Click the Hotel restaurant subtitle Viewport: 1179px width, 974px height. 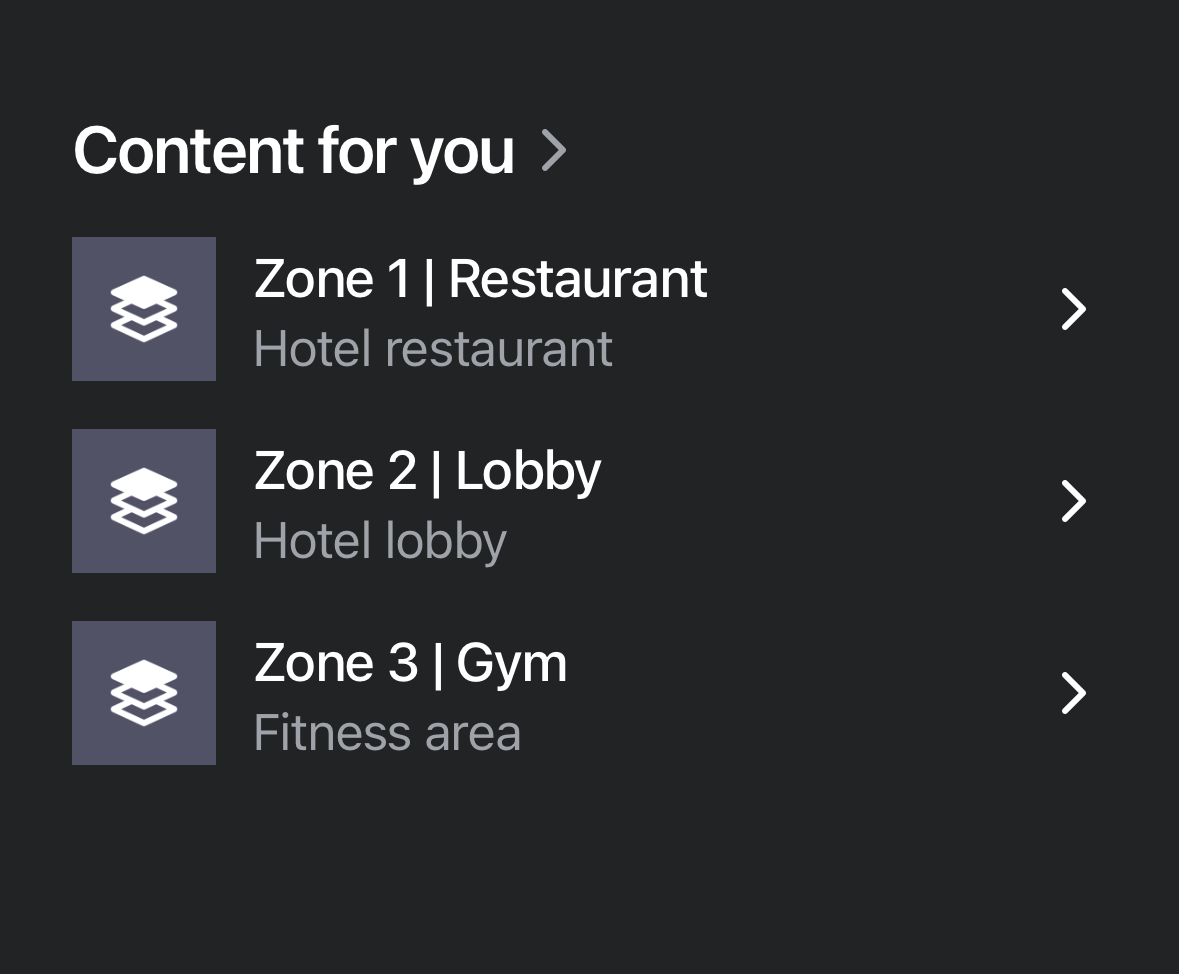click(x=432, y=349)
